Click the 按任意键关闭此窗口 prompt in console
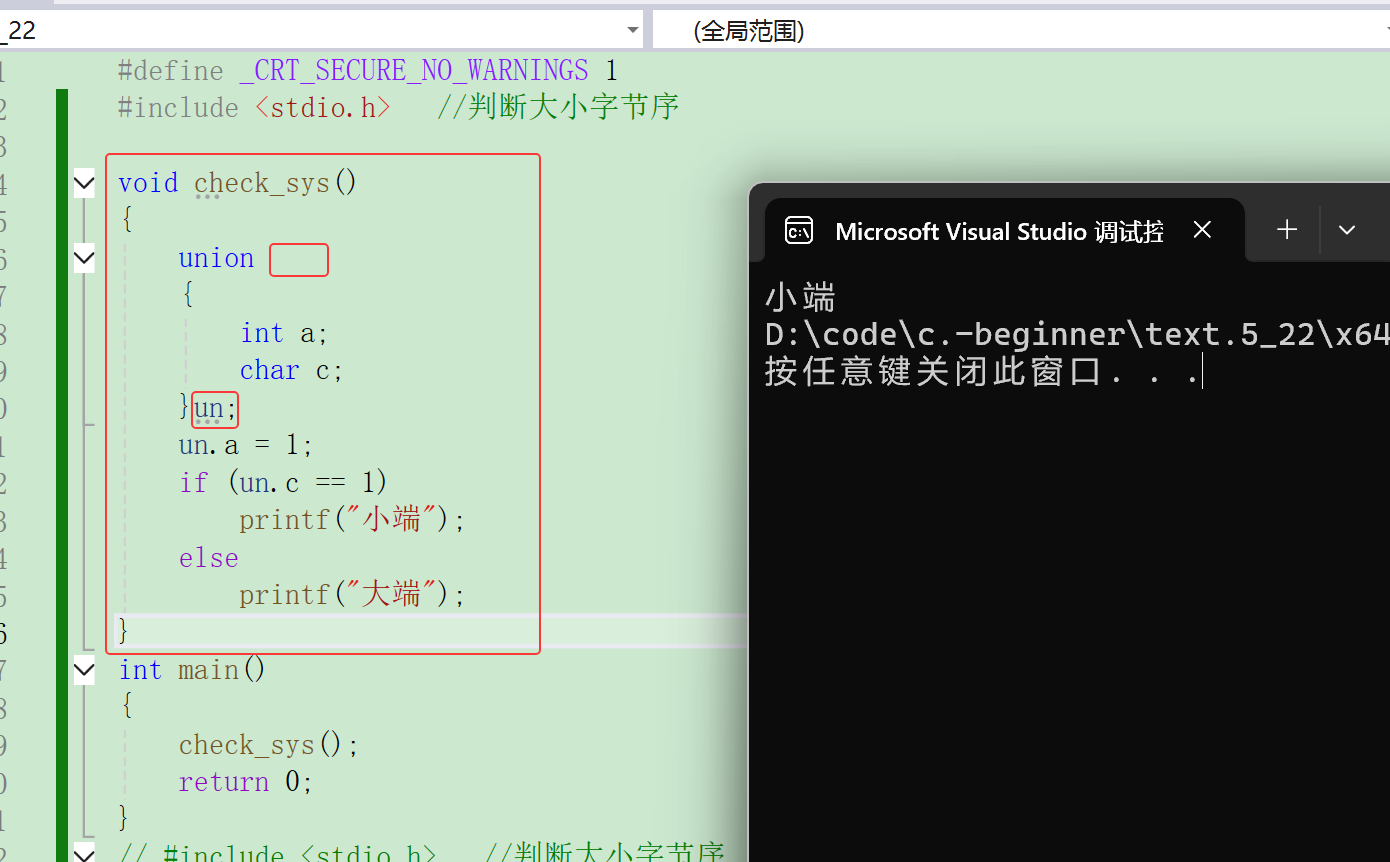The height and width of the screenshot is (862, 1390). tap(982, 371)
